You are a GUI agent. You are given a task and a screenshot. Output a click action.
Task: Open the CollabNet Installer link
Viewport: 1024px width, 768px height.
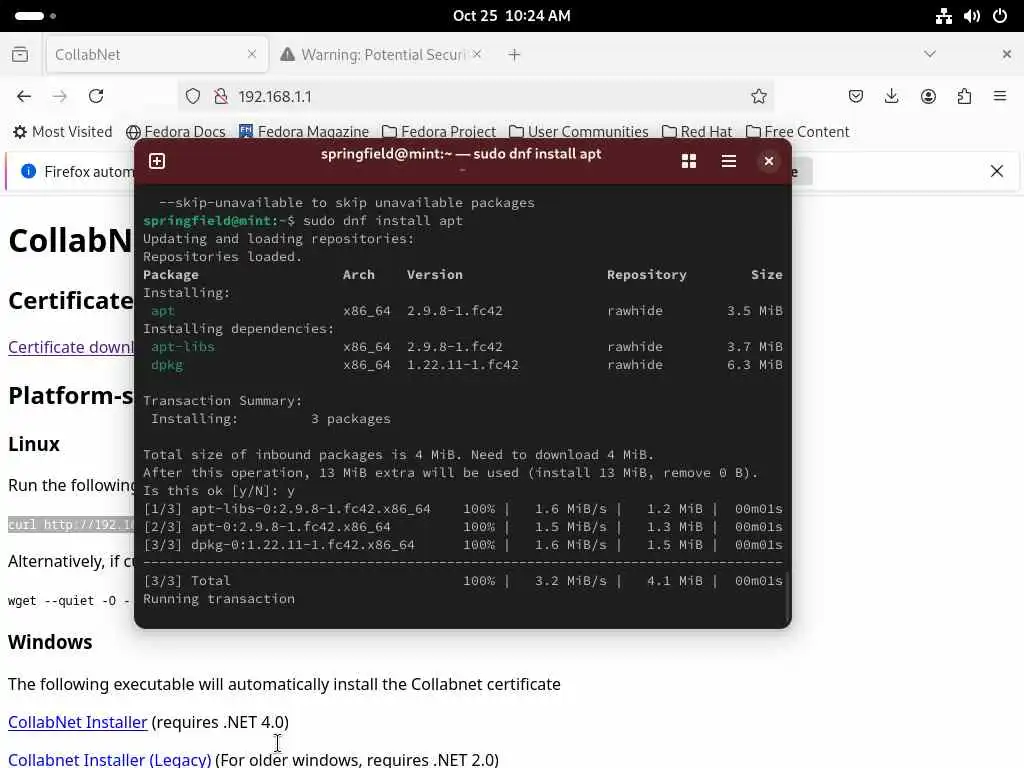pos(78,722)
